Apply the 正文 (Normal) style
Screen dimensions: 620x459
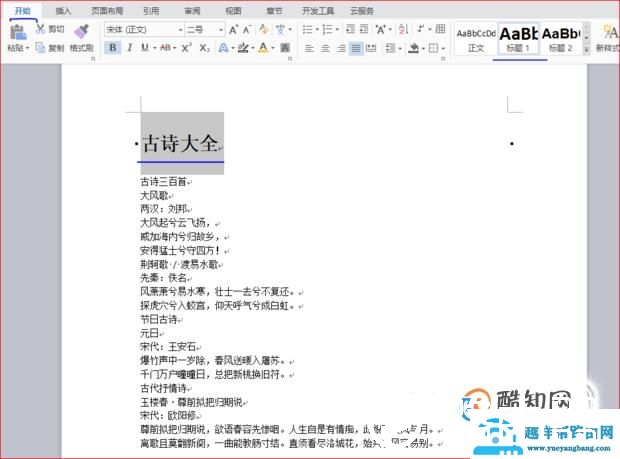pos(476,39)
